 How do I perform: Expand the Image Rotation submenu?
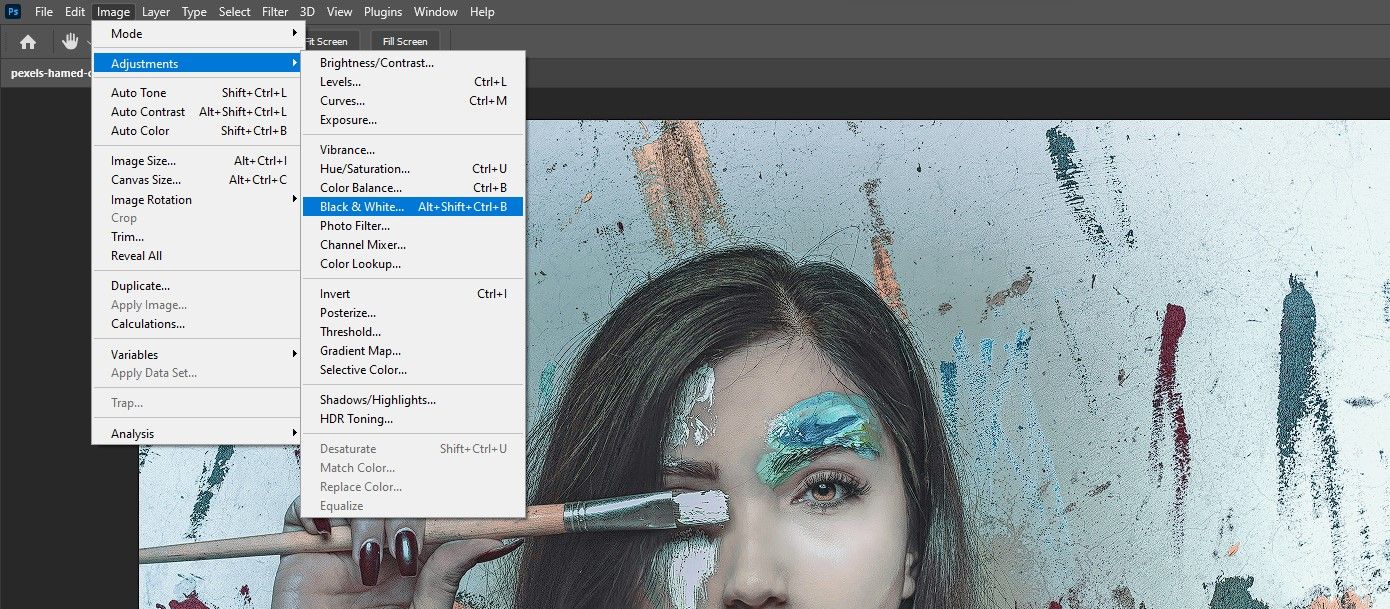pyautogui.click(x=197, y=200)
